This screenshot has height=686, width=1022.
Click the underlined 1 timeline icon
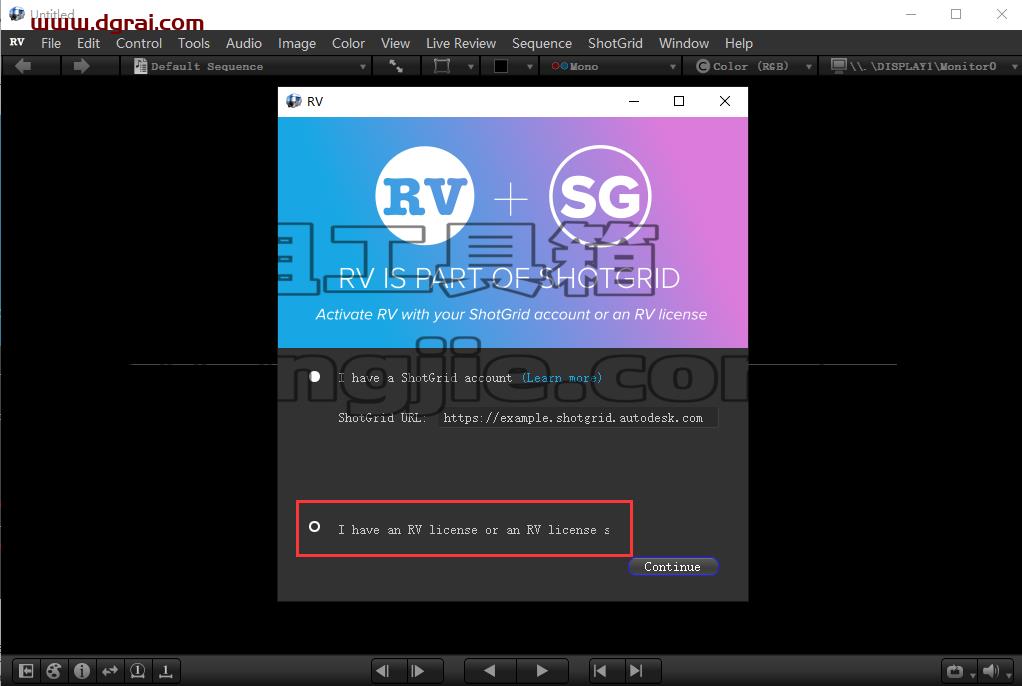pos(166,670)
